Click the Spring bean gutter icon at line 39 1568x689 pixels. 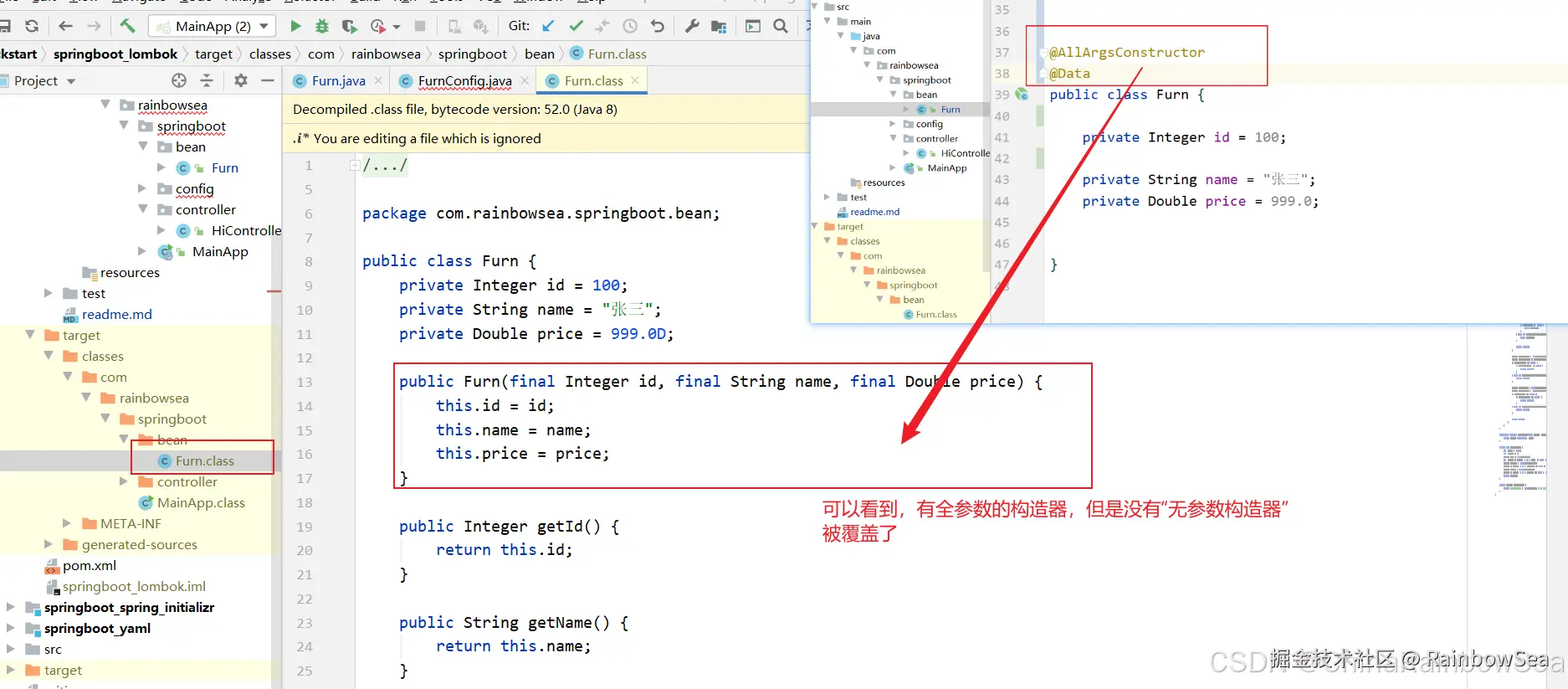(1022, 95)
